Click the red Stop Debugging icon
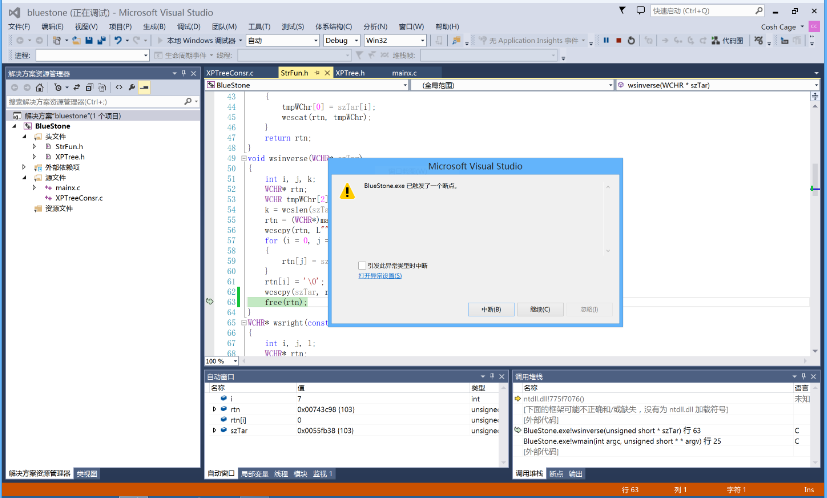The image size is (827, 498). (619, 40)
